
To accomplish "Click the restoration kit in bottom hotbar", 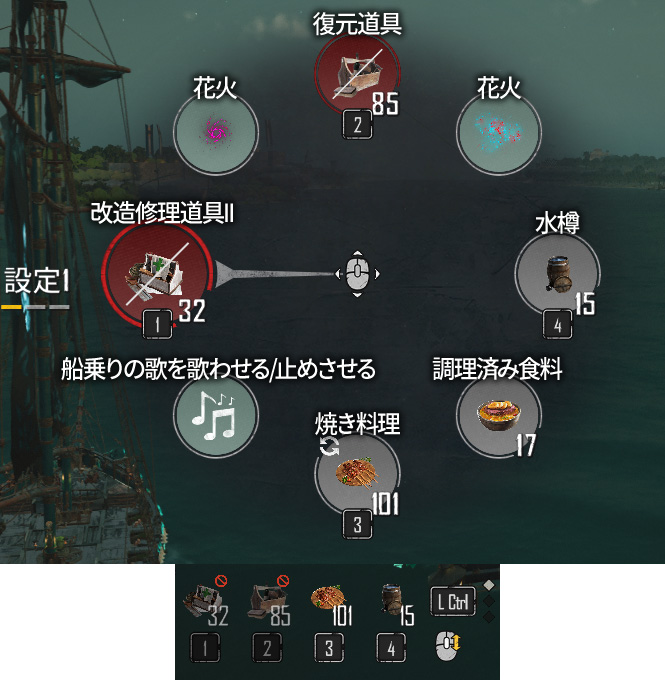I will pos(264,601).
